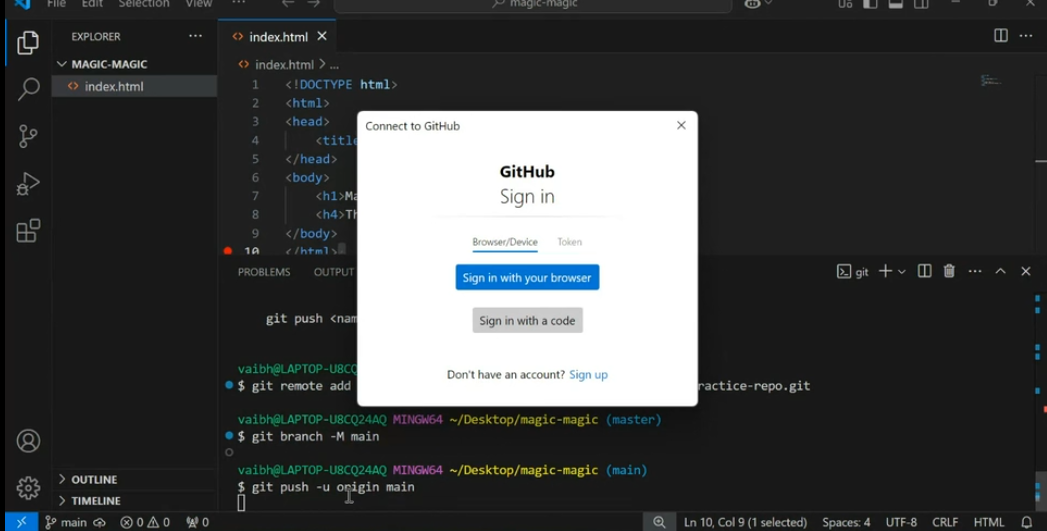Image resolution: width=1047 pixels, height=531 pixels.
Task: Click the notifications bell in status bar
Action: 1026,522
